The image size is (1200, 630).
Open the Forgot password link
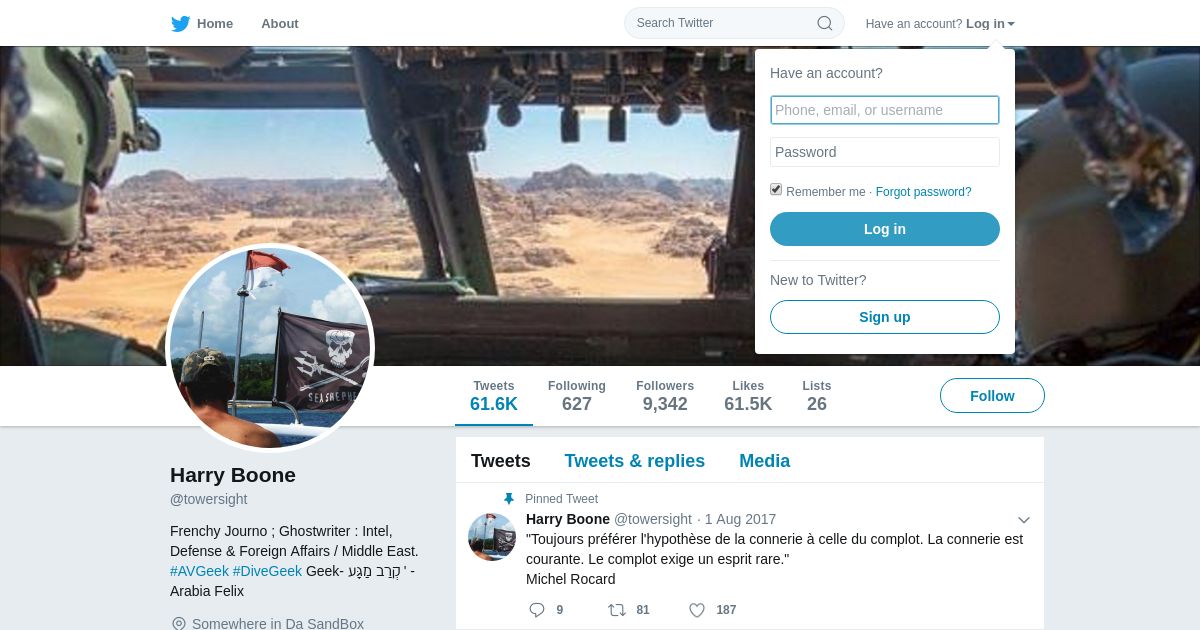(x=924, y=192)
